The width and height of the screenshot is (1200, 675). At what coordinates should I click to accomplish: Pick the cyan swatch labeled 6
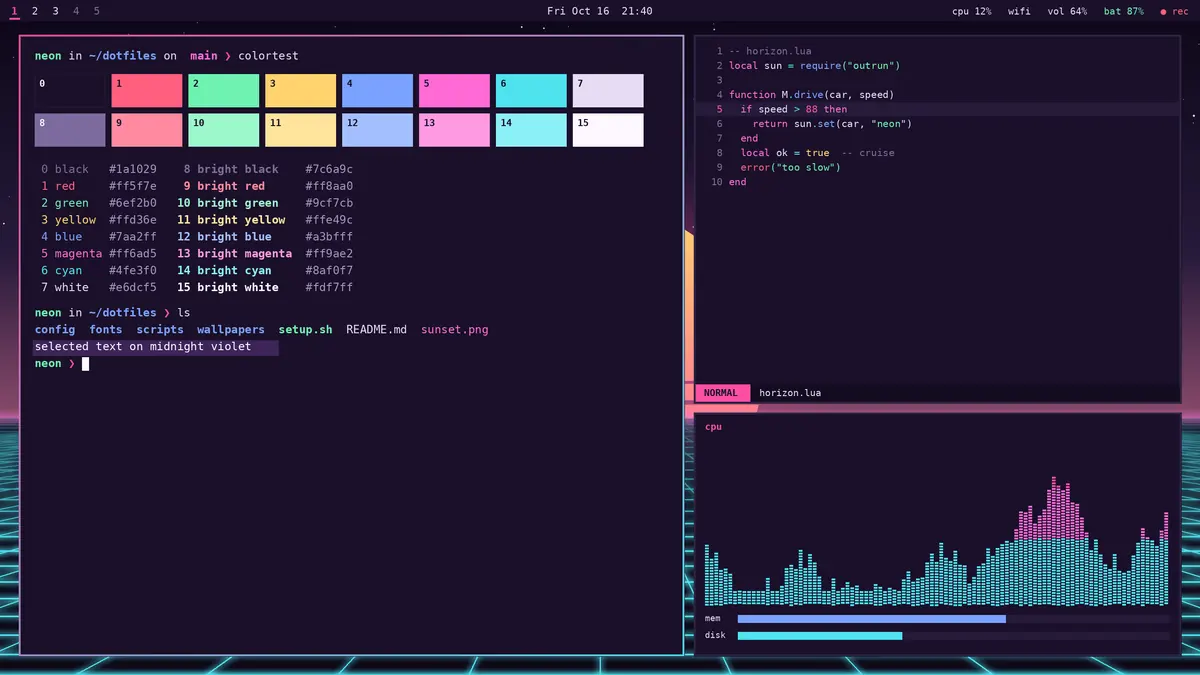click(x=531, y=91)
